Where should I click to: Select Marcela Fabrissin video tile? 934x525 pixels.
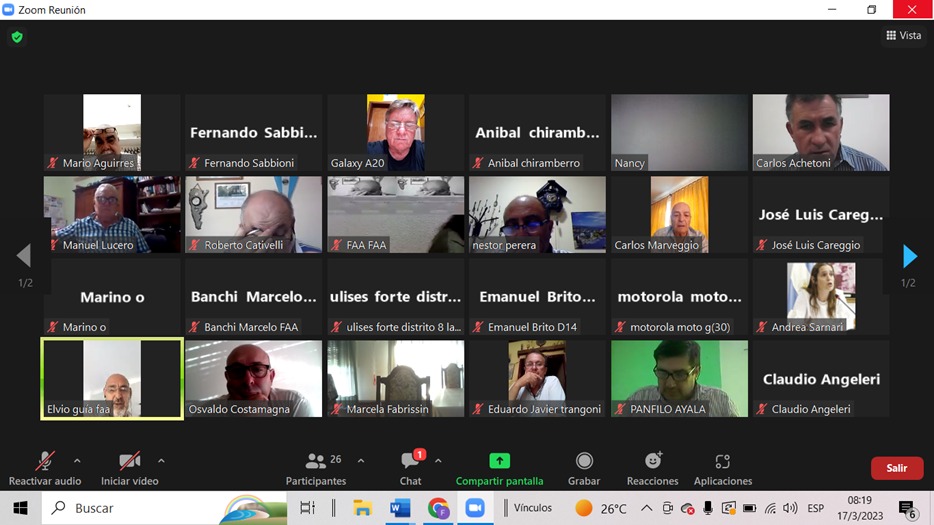396,379
